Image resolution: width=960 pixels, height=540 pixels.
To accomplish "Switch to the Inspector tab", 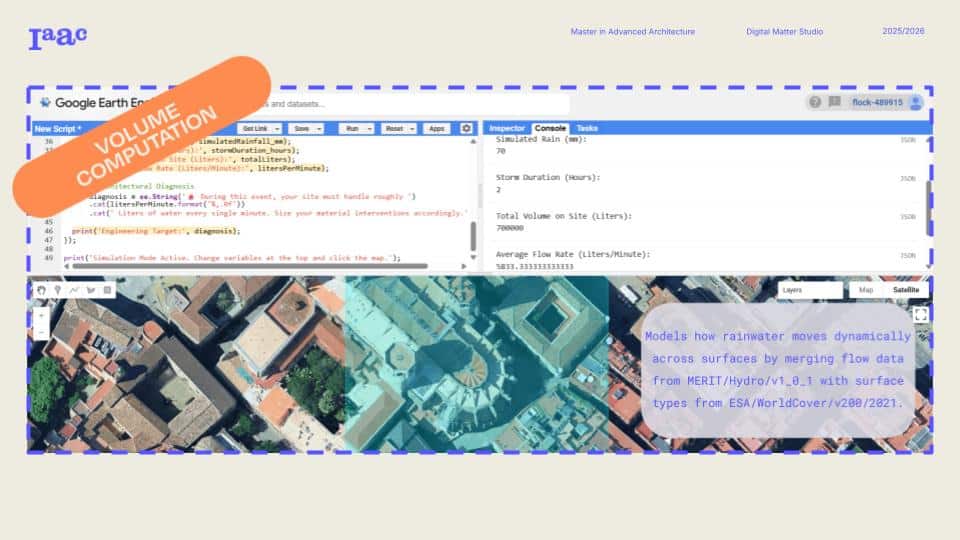I will (507, 128).
